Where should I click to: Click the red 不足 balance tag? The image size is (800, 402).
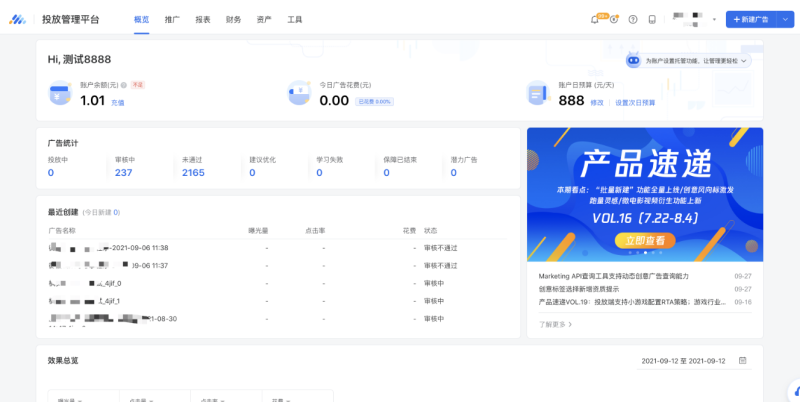(138, 85)
